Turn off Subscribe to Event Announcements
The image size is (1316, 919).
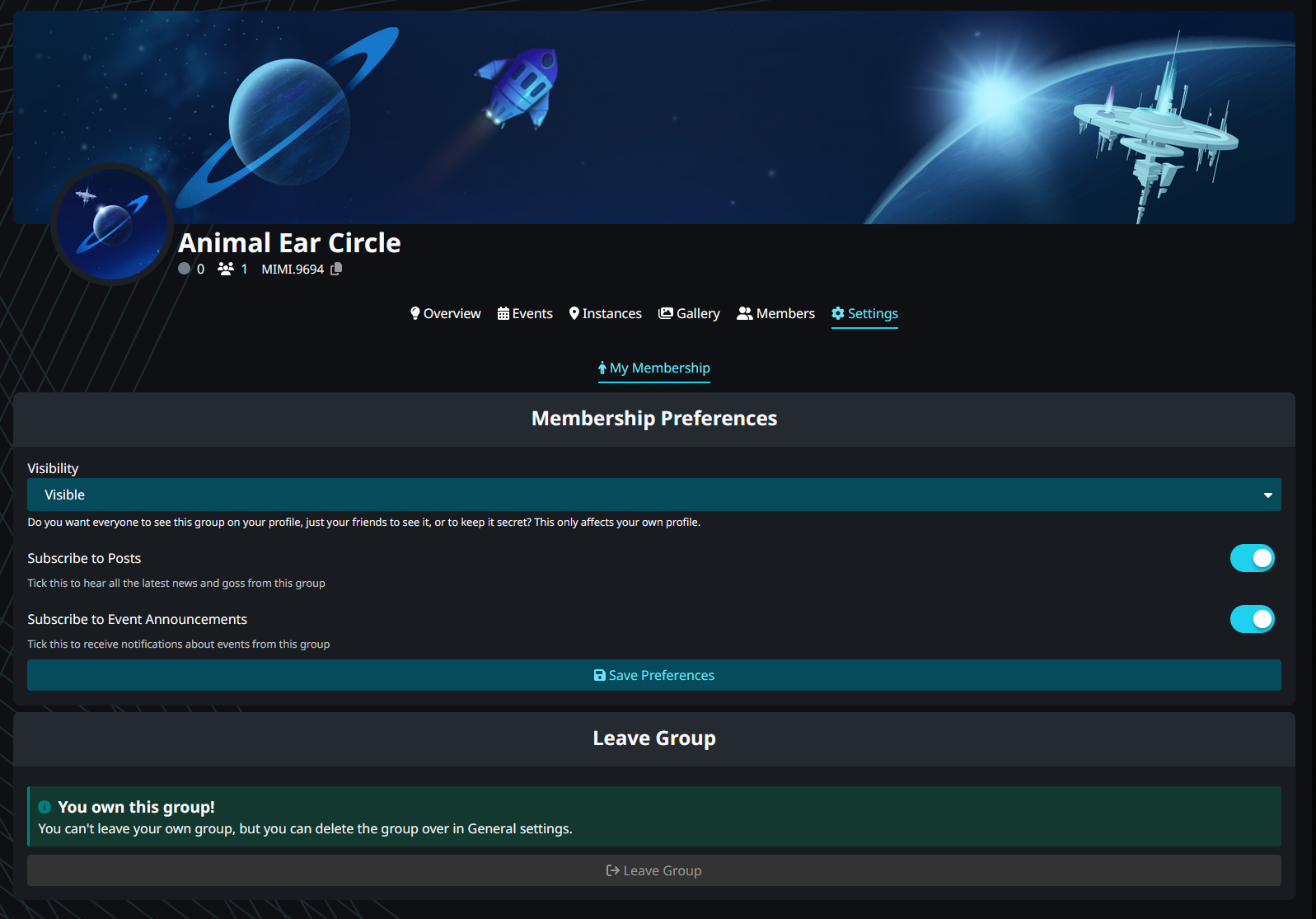point(1252,619)
